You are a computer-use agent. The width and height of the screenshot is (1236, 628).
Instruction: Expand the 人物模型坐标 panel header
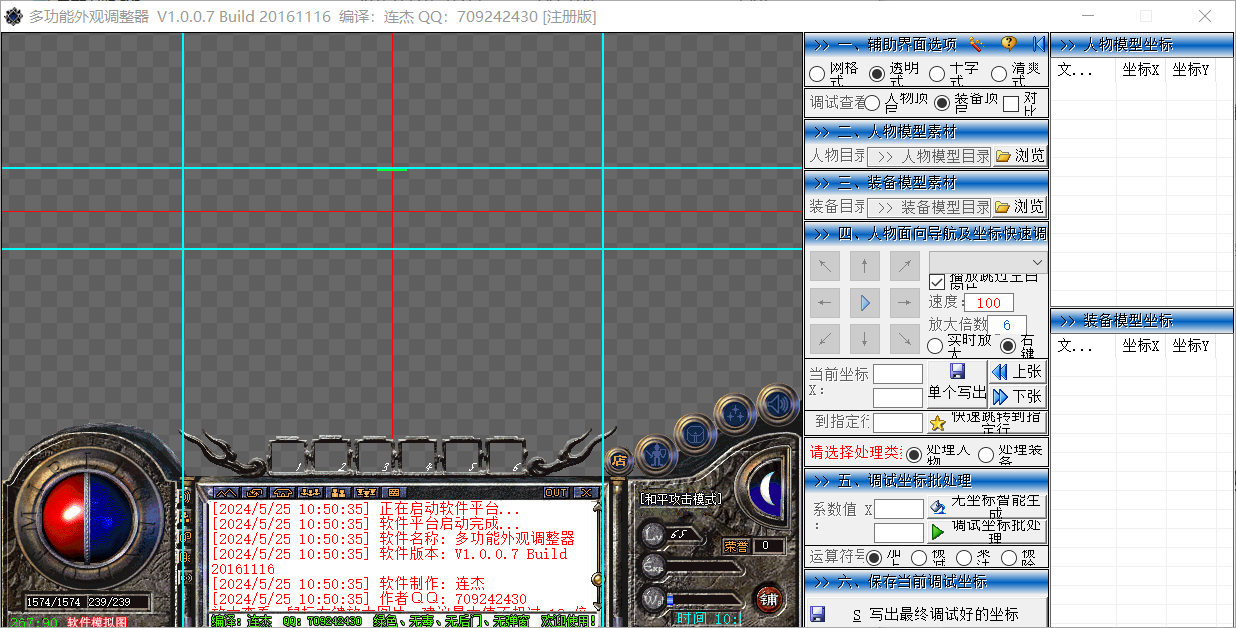tap(1142, 45)
